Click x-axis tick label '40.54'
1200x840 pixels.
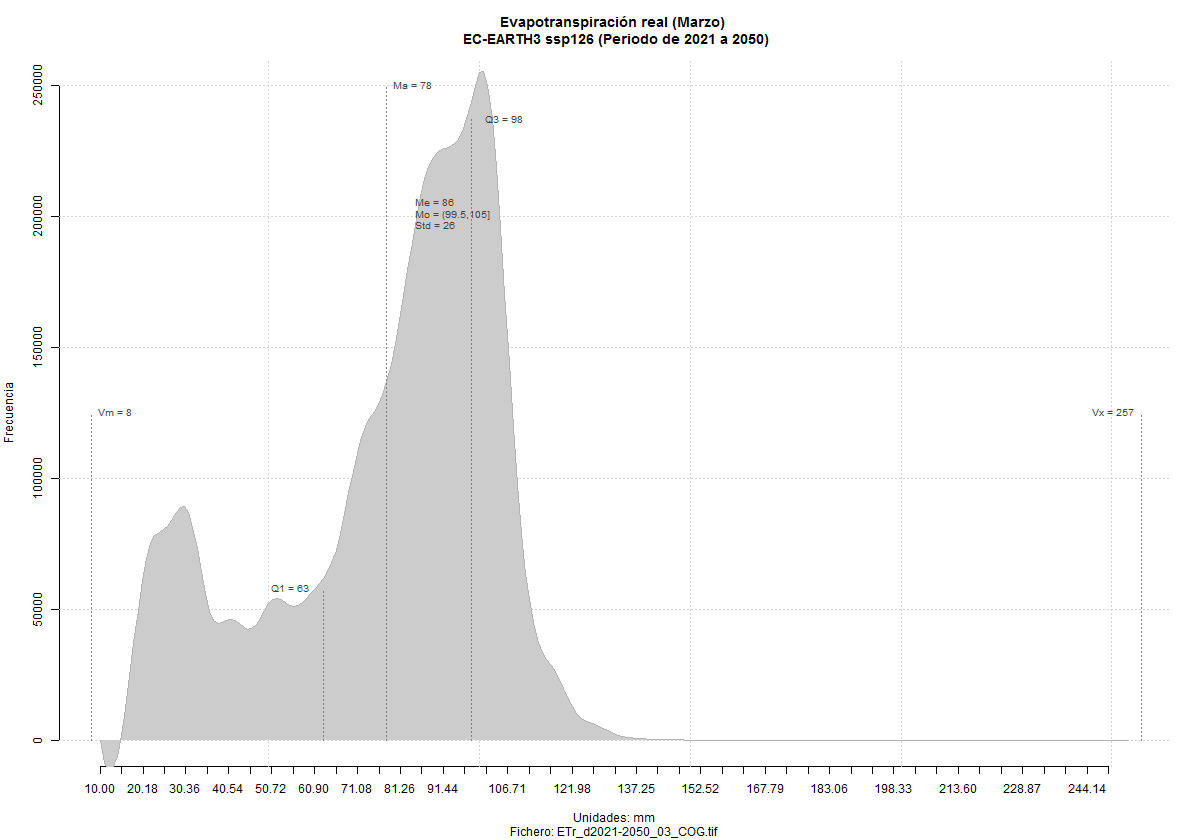[x=227, y=789]
